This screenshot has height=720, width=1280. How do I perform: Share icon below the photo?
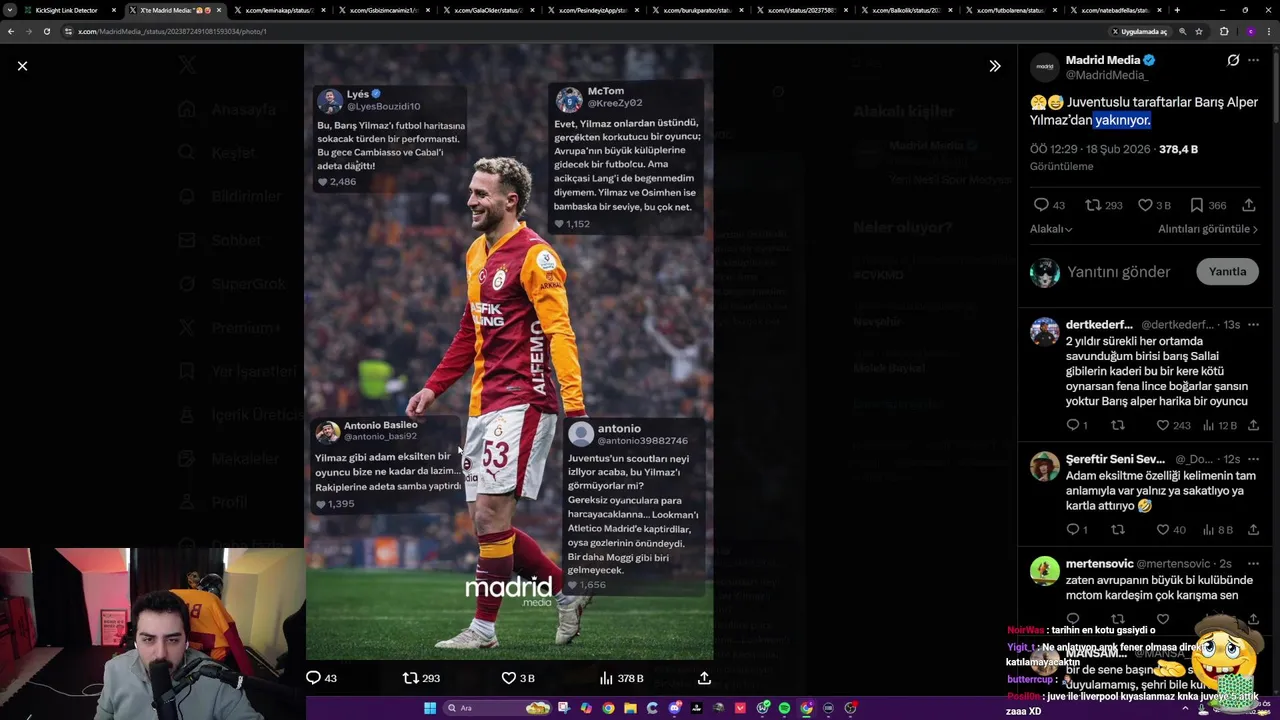click(704, 678)
